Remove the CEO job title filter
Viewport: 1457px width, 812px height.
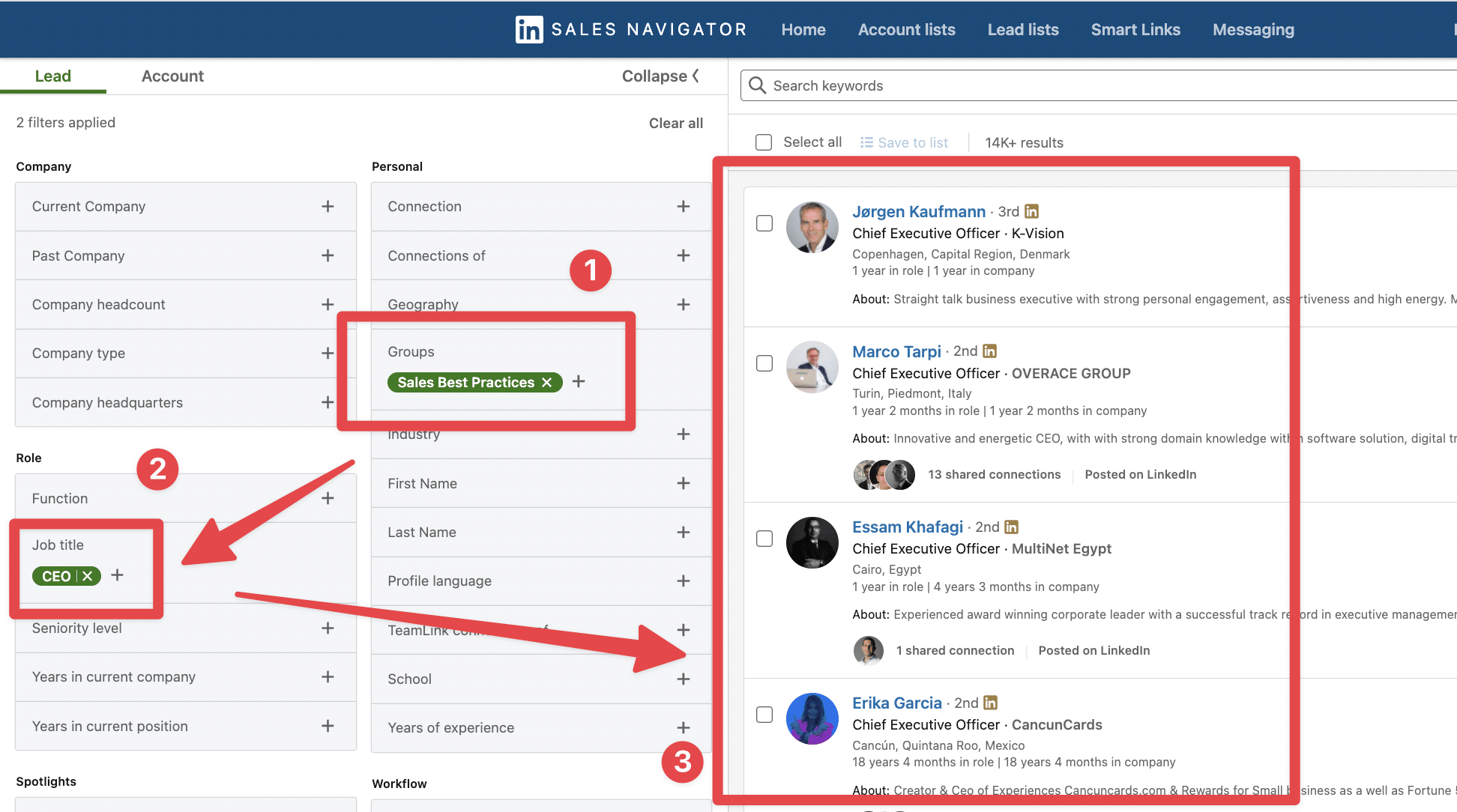(x=88, y=576)
